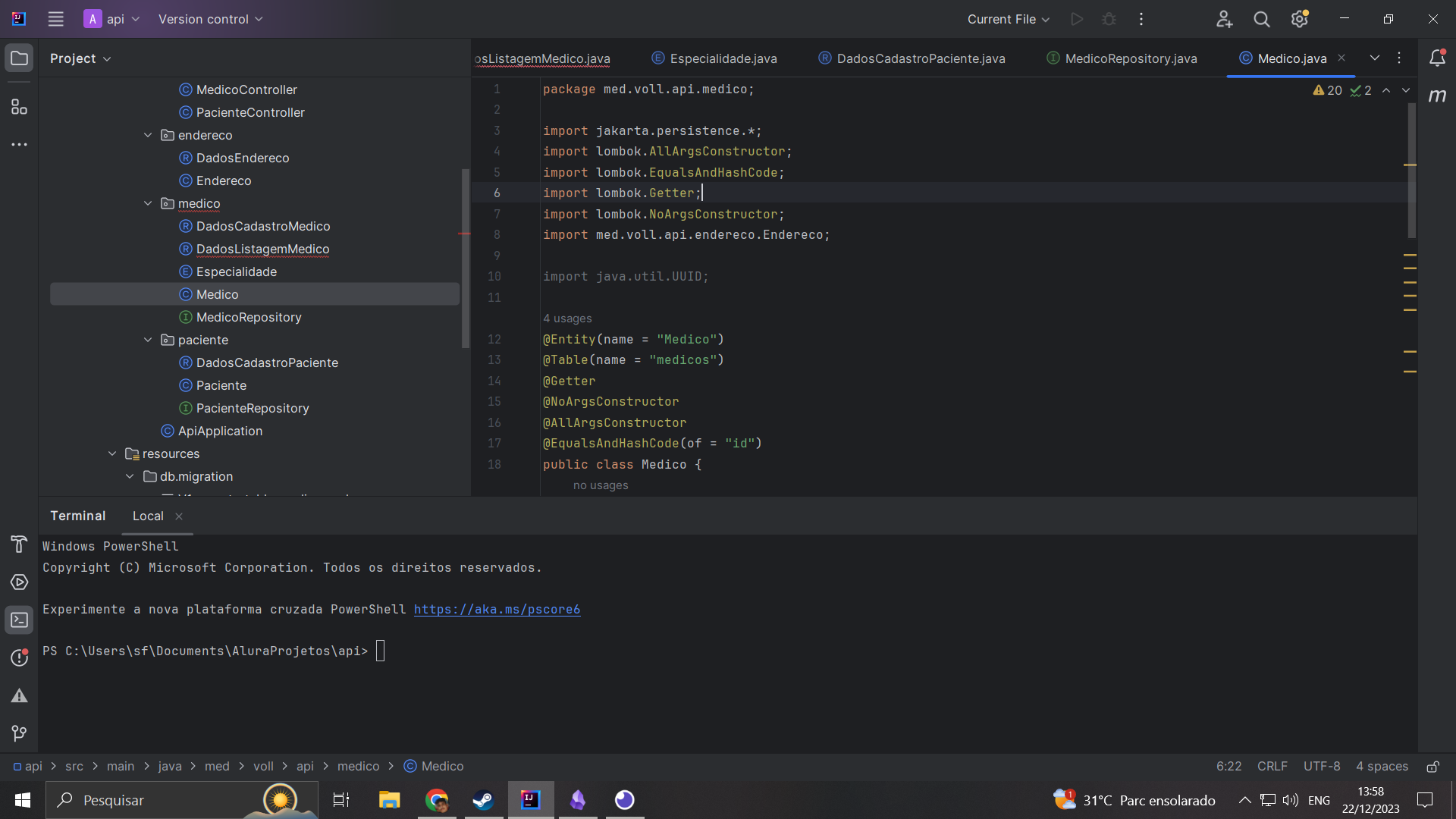Switch to DadosCadastroPaciente.java tab
This screenshot has height=819, width=1456.
coord(912,58)
